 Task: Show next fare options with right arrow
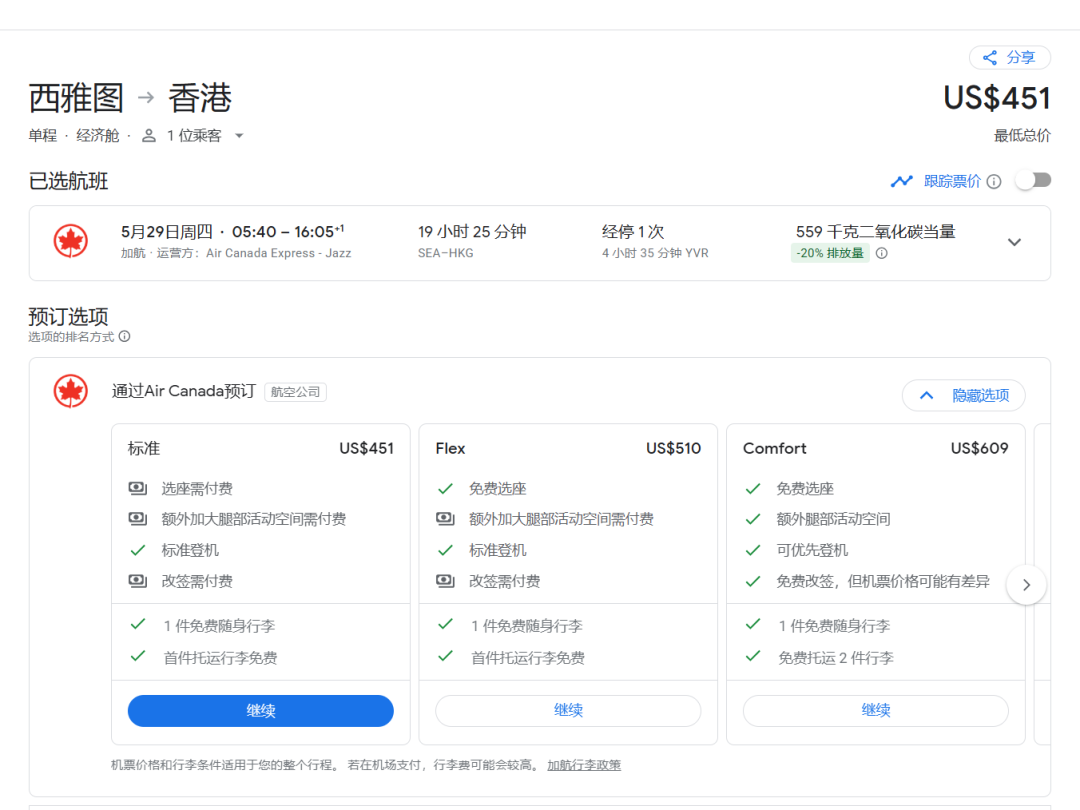click(1026, 585)
